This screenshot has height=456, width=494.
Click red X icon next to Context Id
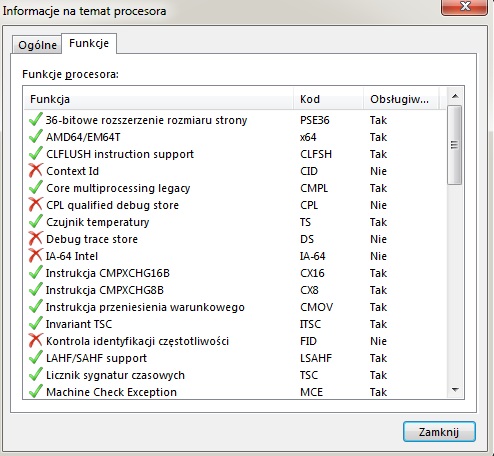point(35,170)
